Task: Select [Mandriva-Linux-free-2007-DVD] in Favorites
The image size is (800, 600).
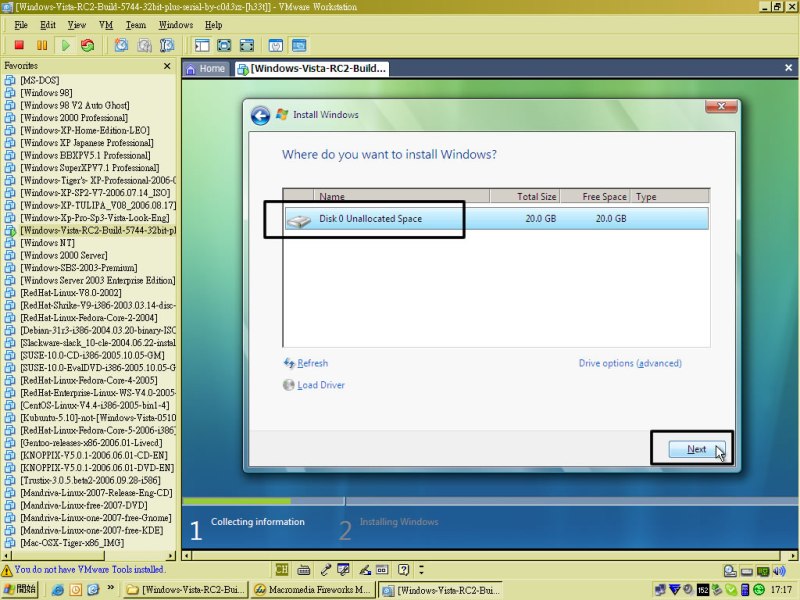Action: (x=84, y=506)
